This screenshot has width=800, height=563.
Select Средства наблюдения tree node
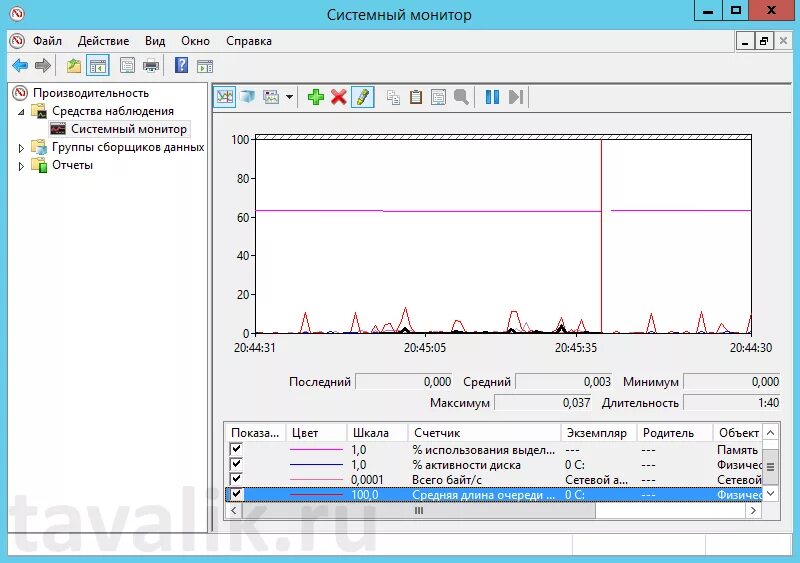(x=113, y=111)
